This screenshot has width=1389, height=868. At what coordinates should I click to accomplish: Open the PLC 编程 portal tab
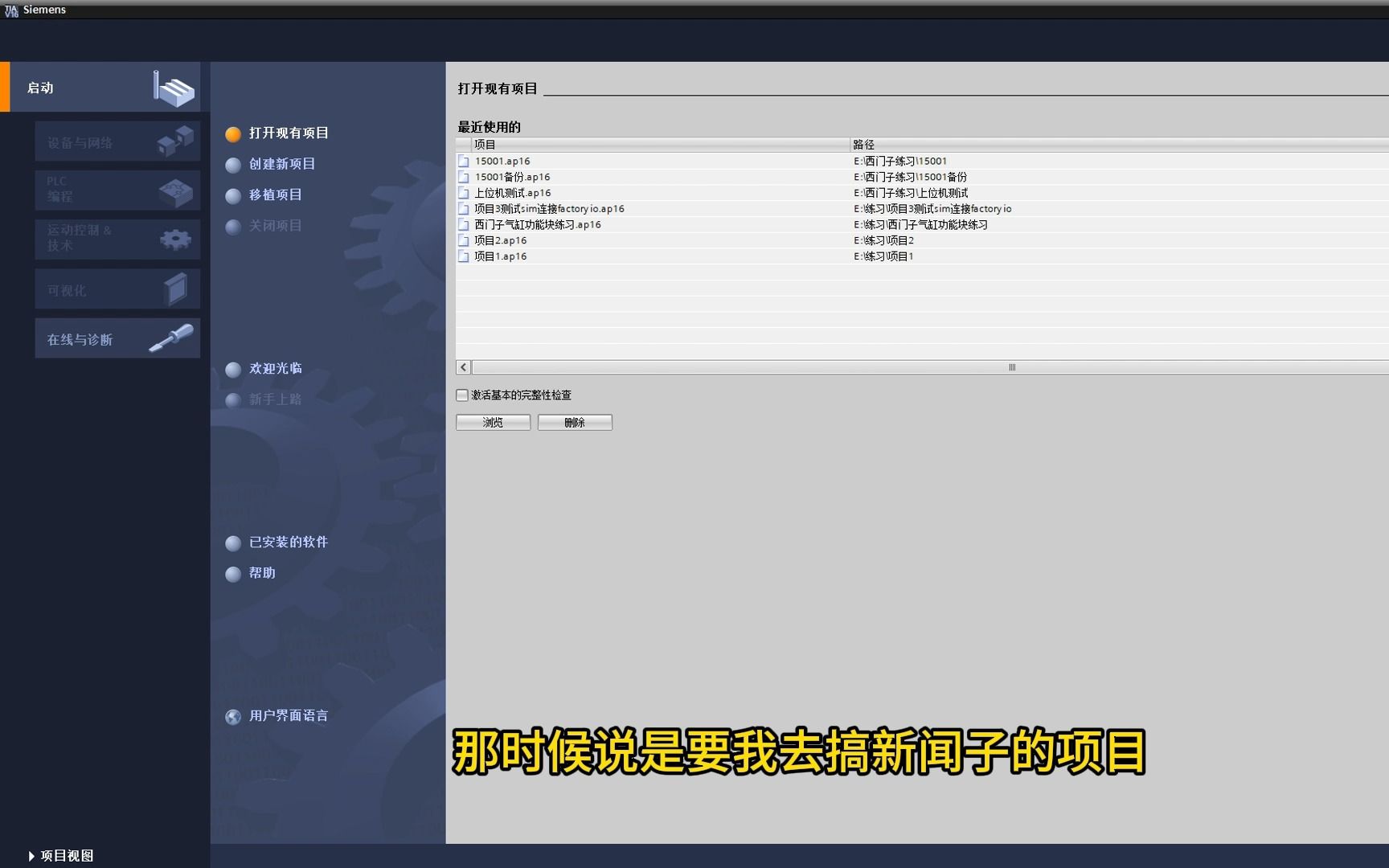[117, 190]
